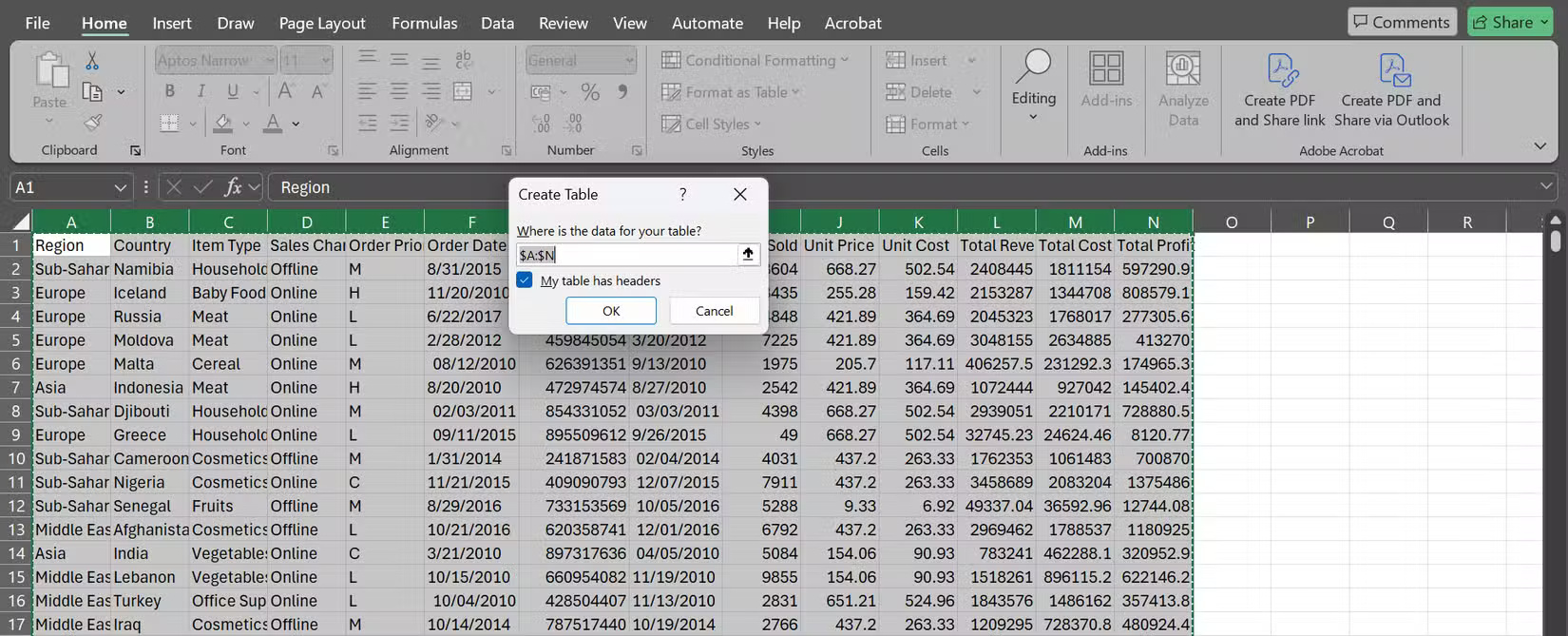Click the table data range input field

627,255
